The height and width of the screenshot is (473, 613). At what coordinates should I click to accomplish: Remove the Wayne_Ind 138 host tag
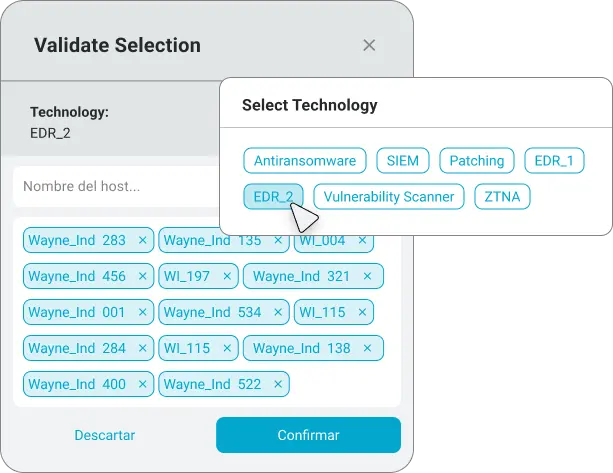(x=367, y=348)
